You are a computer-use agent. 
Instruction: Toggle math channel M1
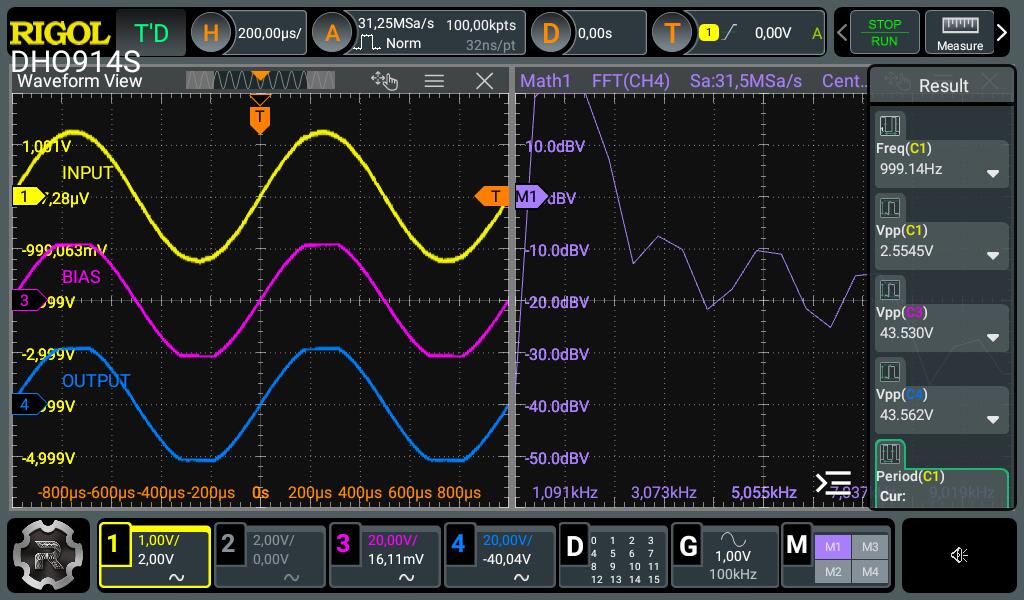[833, 547]
